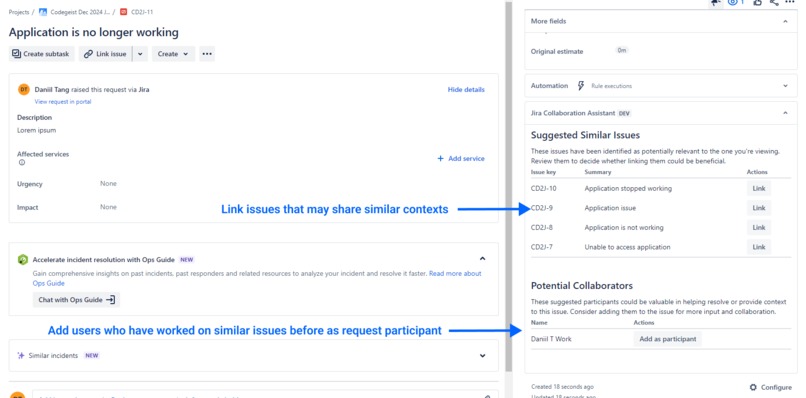Open the CD2J-11 issue key breadcrumb
The height and width of the screenshot is (398, 806).
[x=142, y=12]
